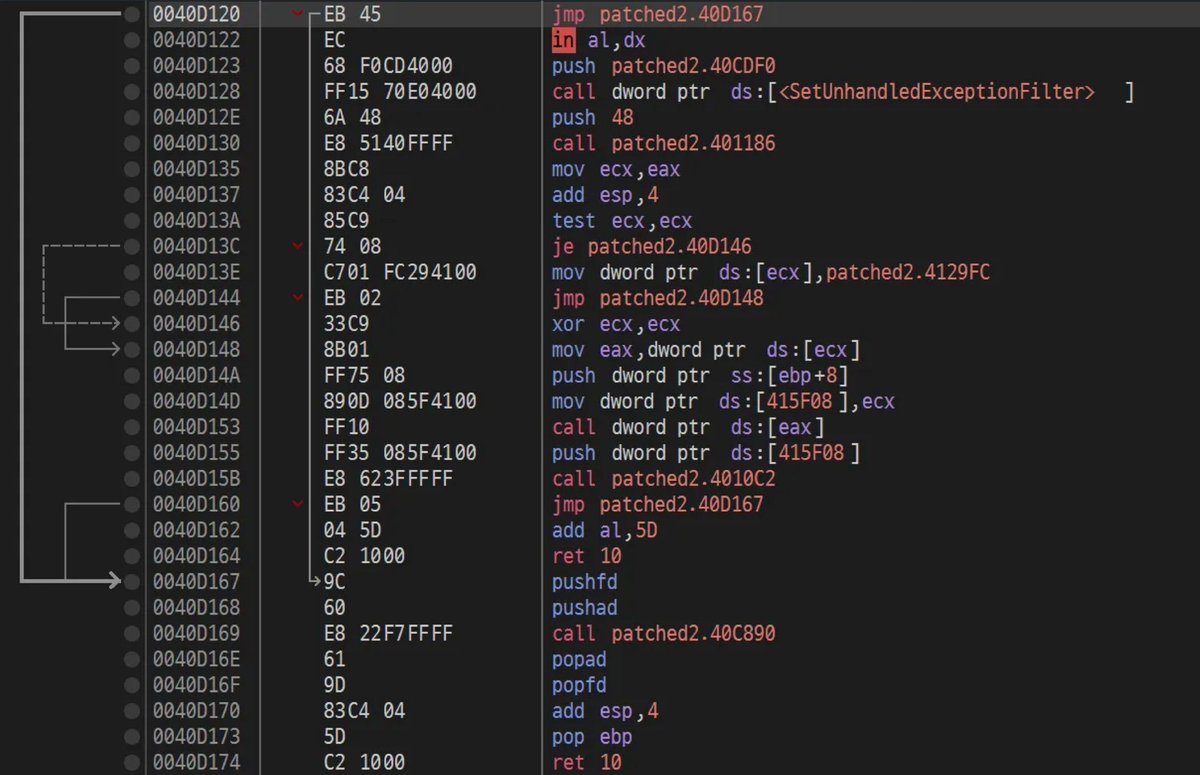The height and width of the screenshot is (775, 1200).
Task: Click the red jump marker beside bytes EB 05
Action: point(296,505)
